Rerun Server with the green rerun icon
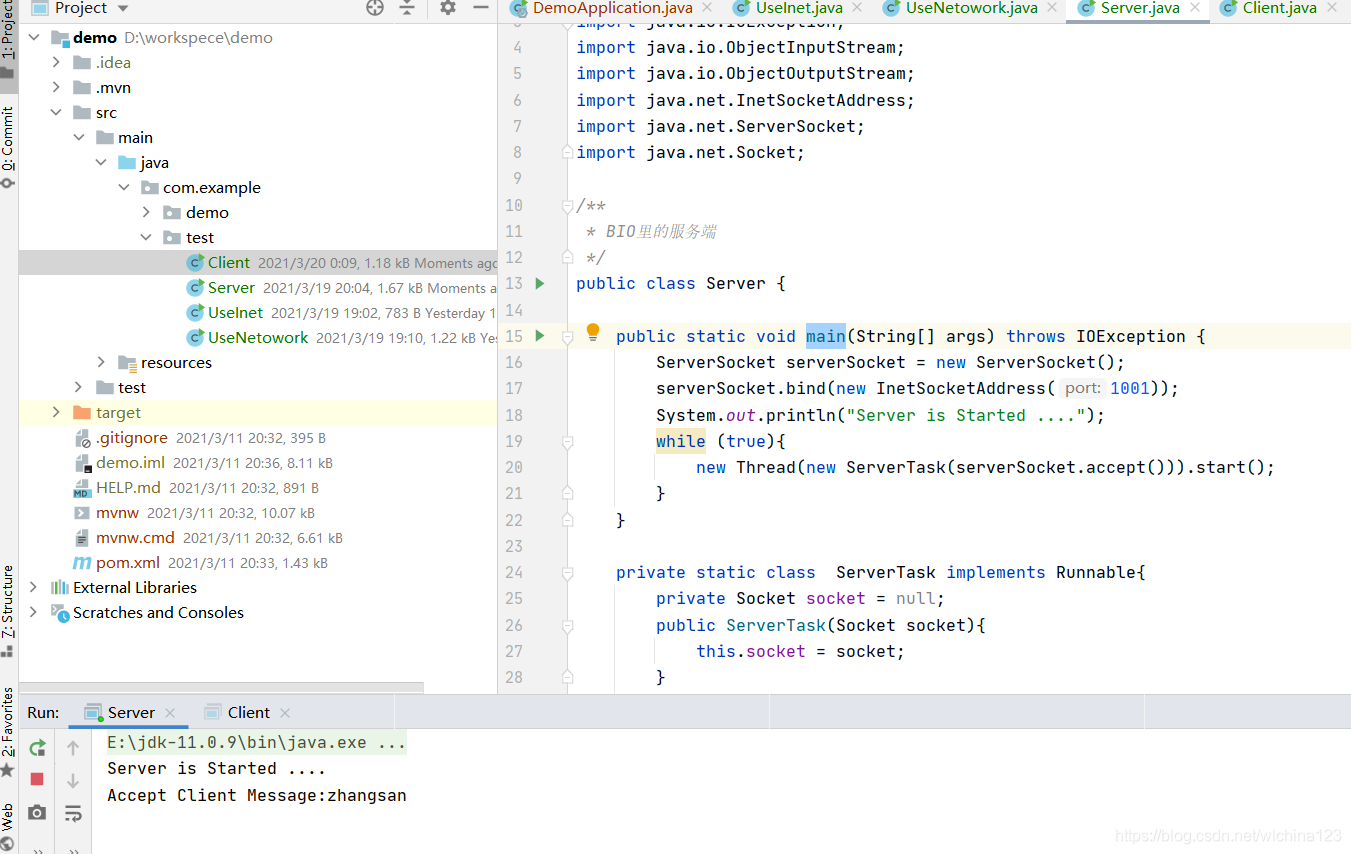The image size is (1351, 854). [37, 748]
